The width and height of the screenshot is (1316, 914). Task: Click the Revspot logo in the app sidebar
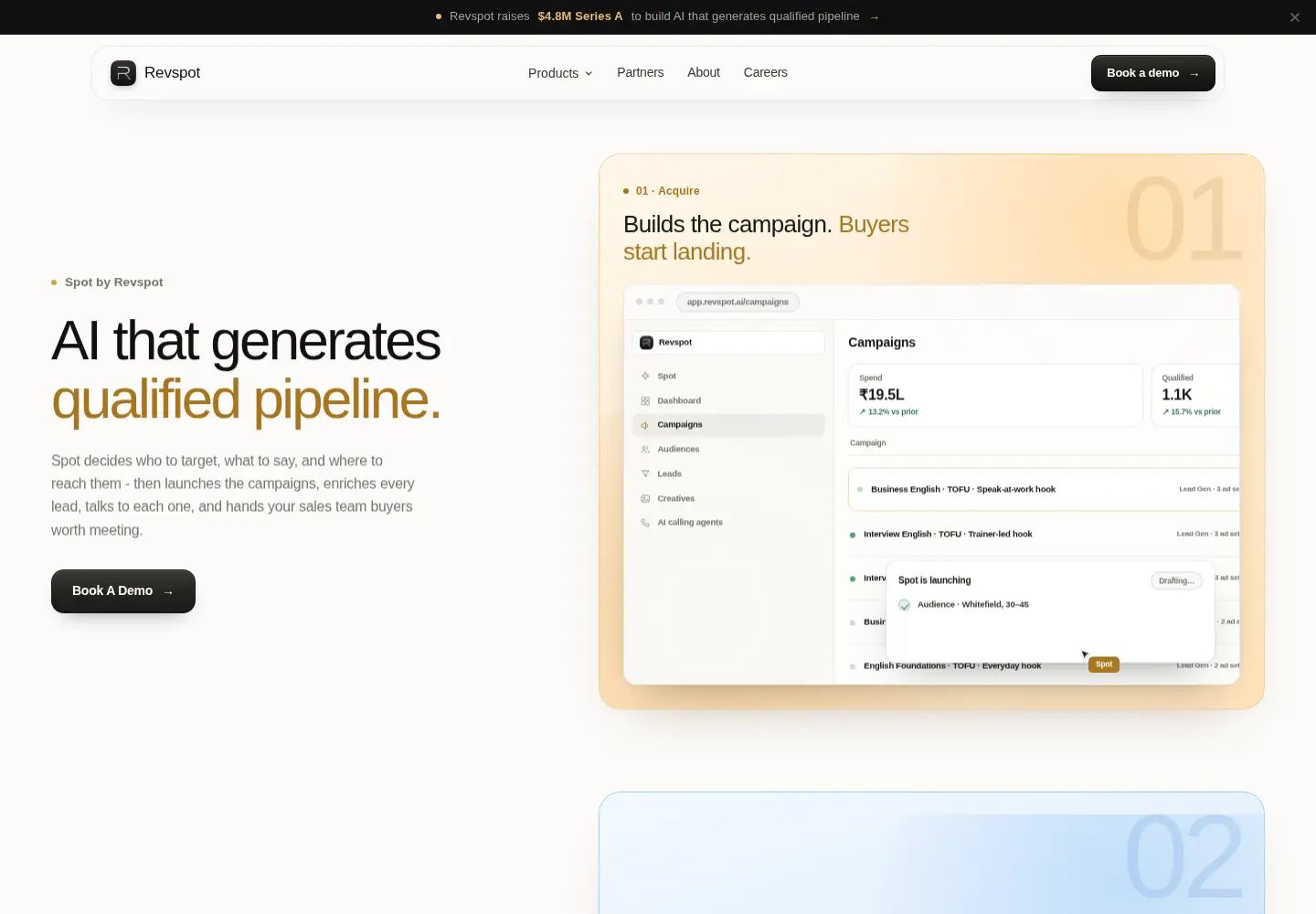647,343
